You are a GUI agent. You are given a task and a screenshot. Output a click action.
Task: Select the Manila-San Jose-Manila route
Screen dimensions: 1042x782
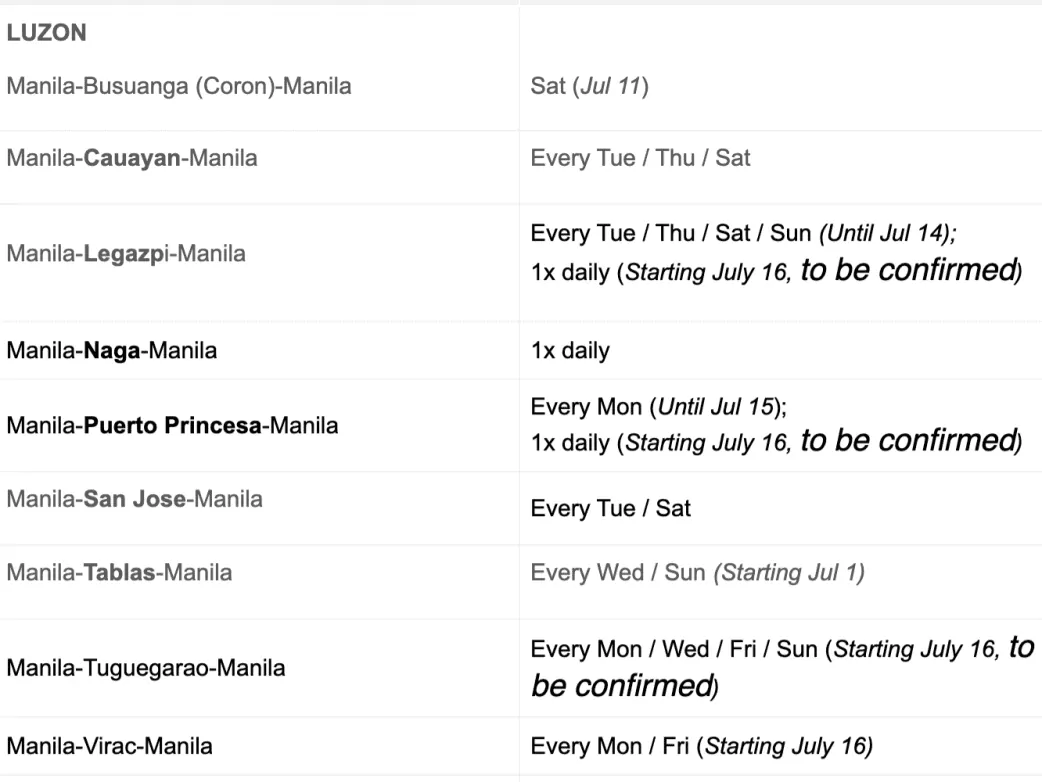pyautogui.click(x=135, y=498)
